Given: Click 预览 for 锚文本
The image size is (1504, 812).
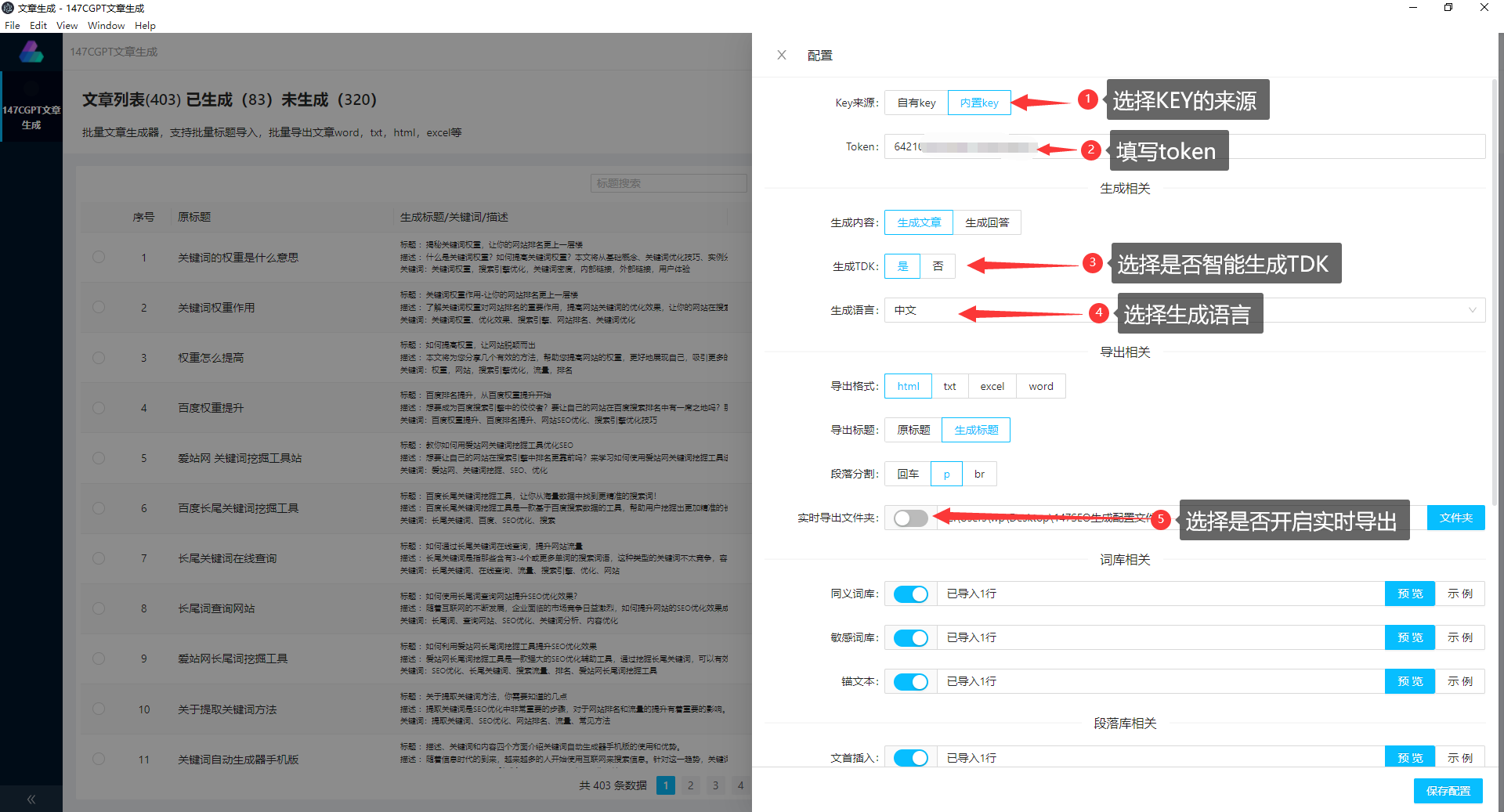Looking at the screenshot, I should click(x=1410, y=681).
